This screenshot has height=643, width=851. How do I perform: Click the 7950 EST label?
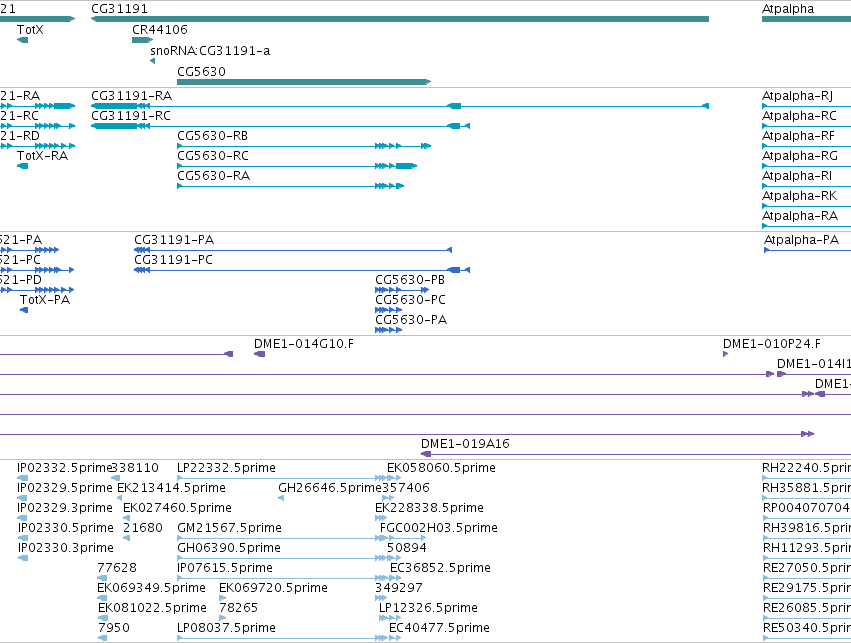(114, 628)
